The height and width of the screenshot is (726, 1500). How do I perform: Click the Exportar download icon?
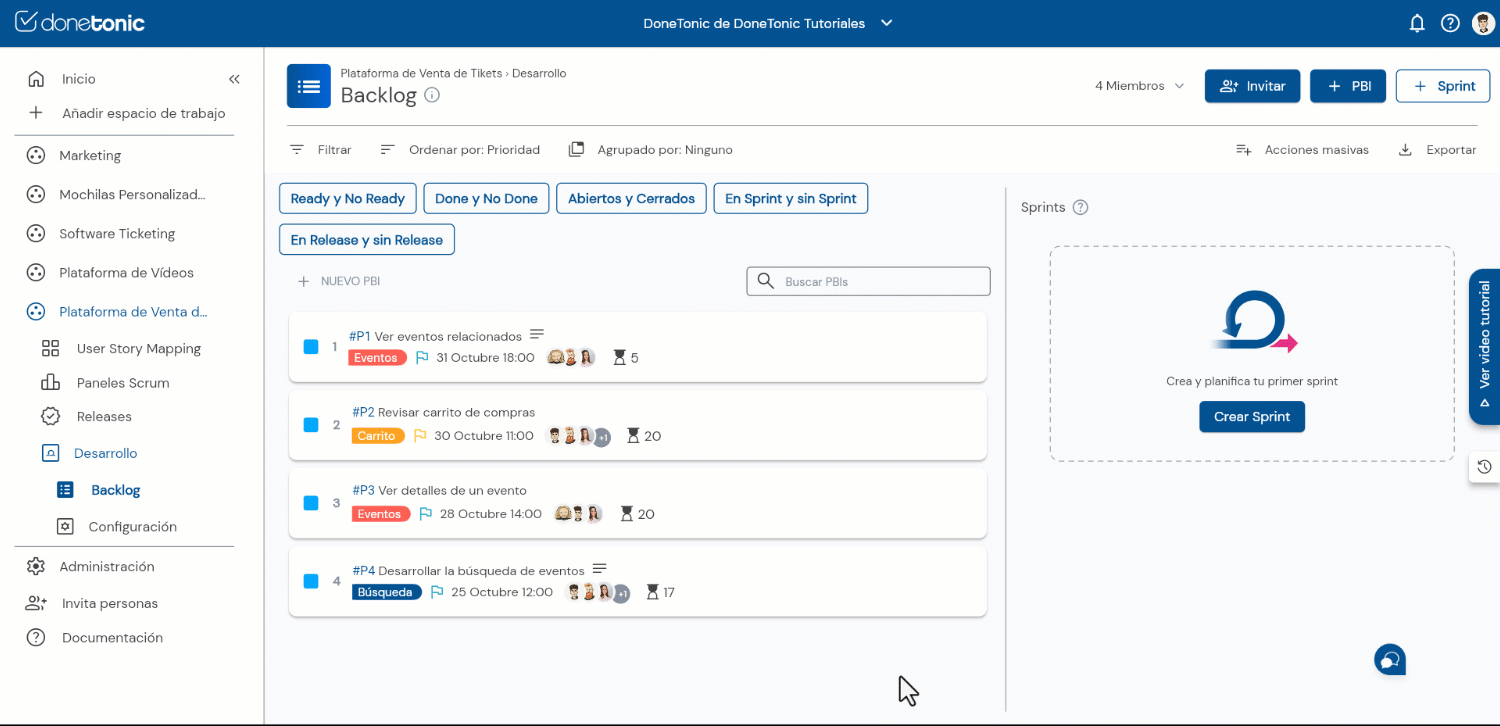click(x=1405, y=150)
